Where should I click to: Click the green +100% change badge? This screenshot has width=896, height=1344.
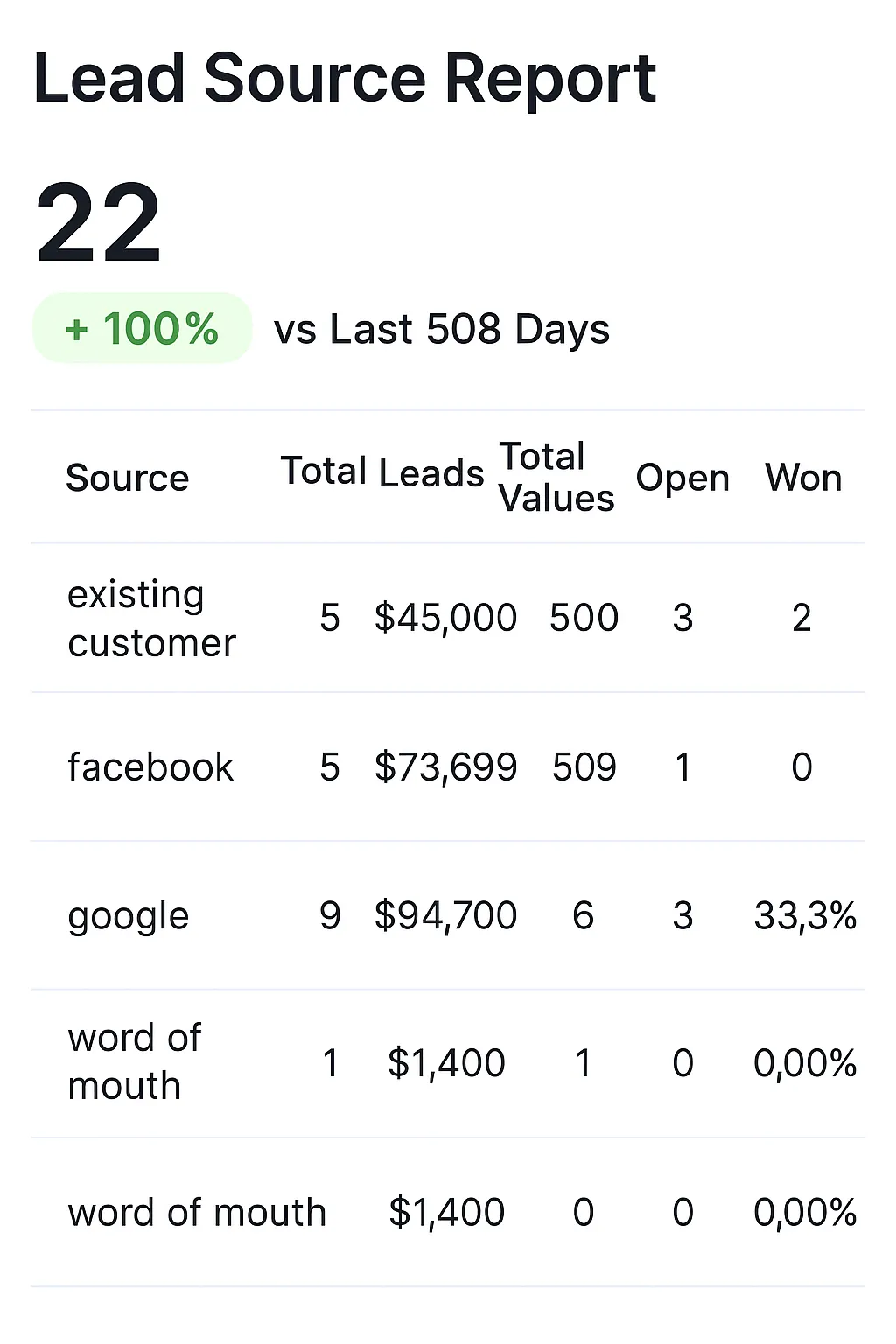tap(142, 329)
